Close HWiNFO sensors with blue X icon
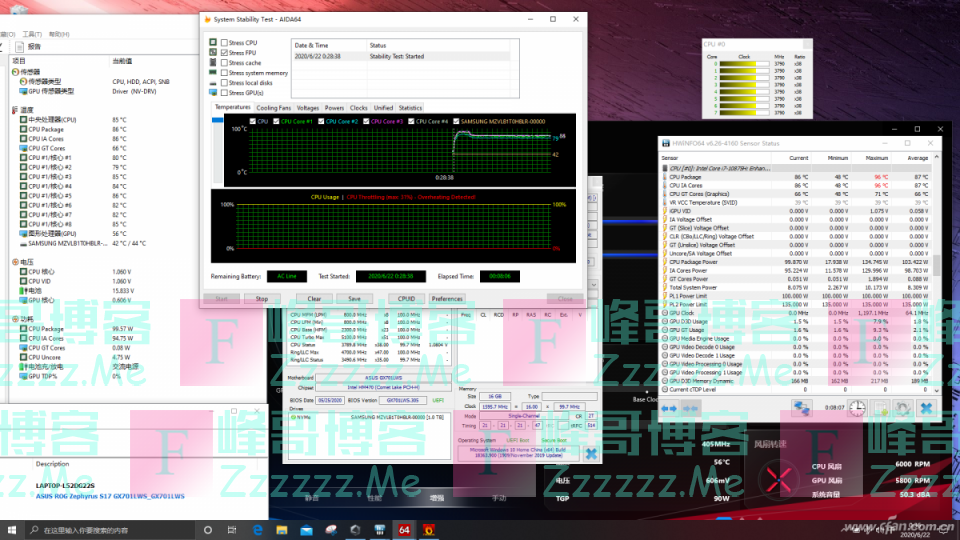The image size is (960, 540). pyautogui.click(x=926, y=408)
